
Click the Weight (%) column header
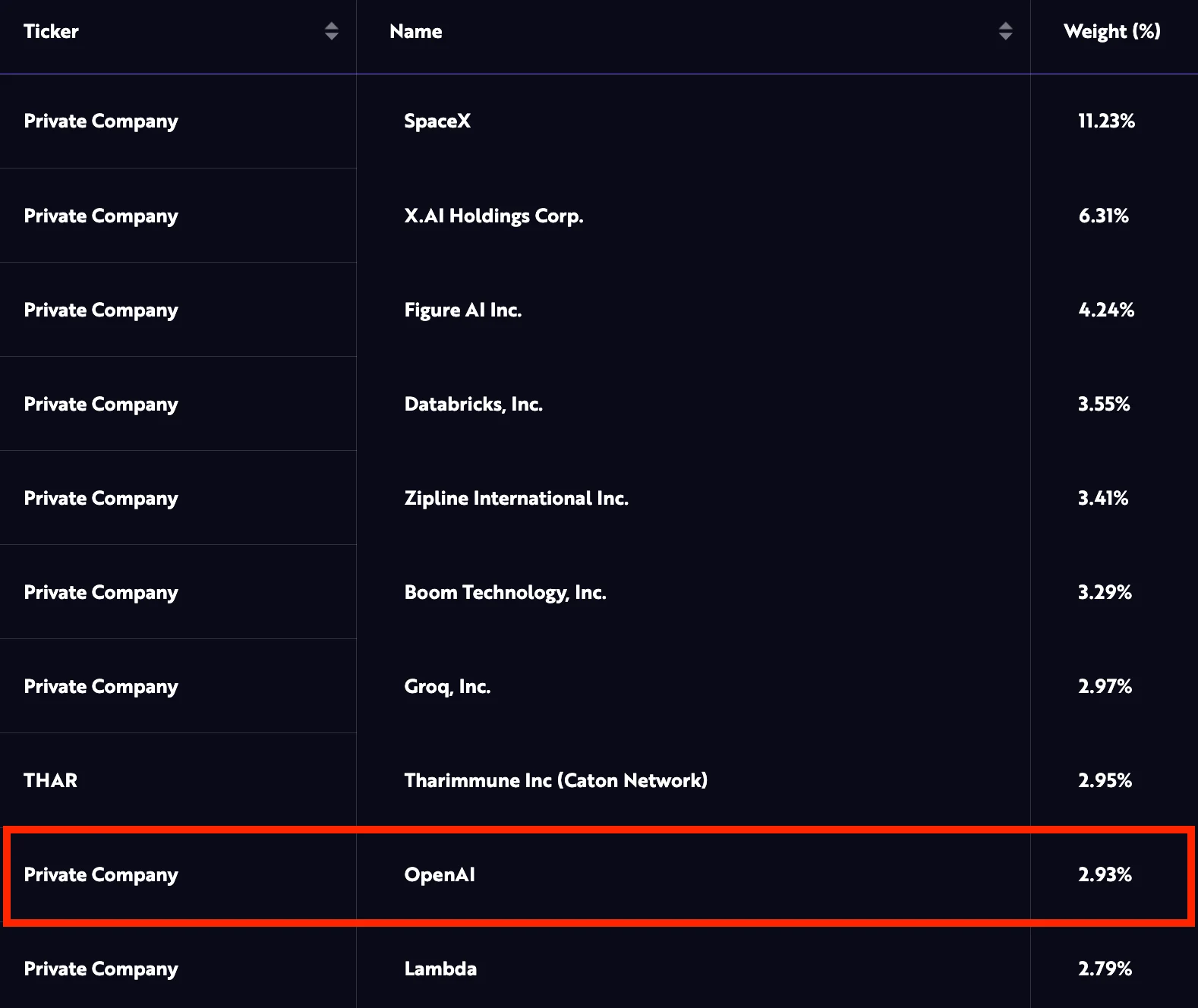pyautogui.click(x=1112, y=31)
